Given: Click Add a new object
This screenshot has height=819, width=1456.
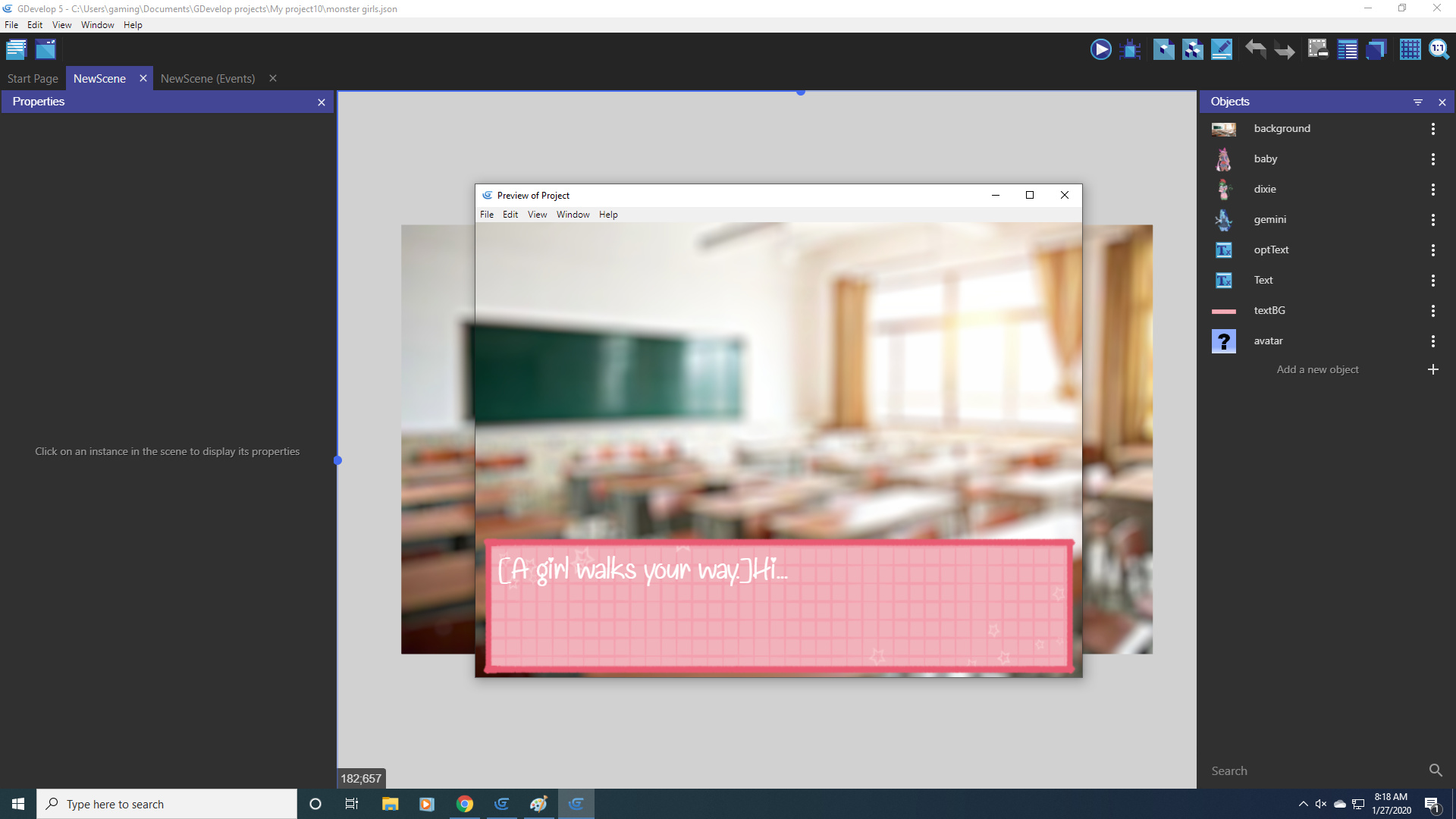Looking at the screenshot, I should tap(1318, 370).
